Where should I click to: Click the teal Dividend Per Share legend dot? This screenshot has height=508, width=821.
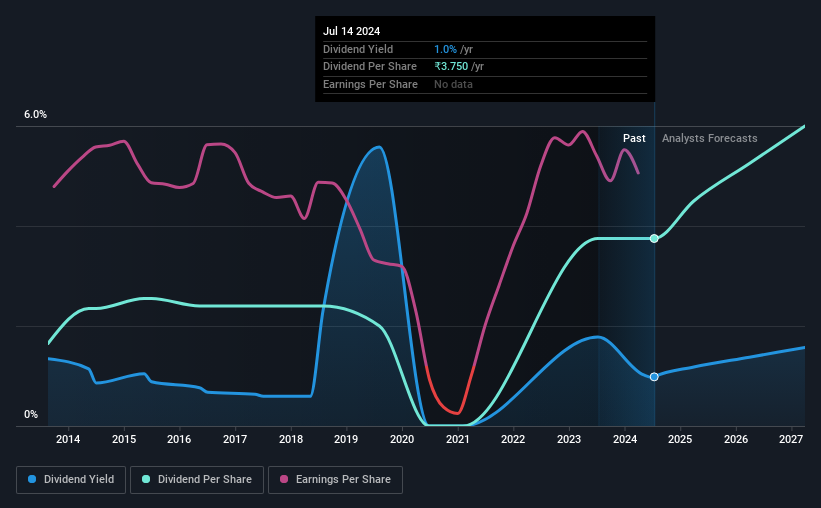[146, 479]
